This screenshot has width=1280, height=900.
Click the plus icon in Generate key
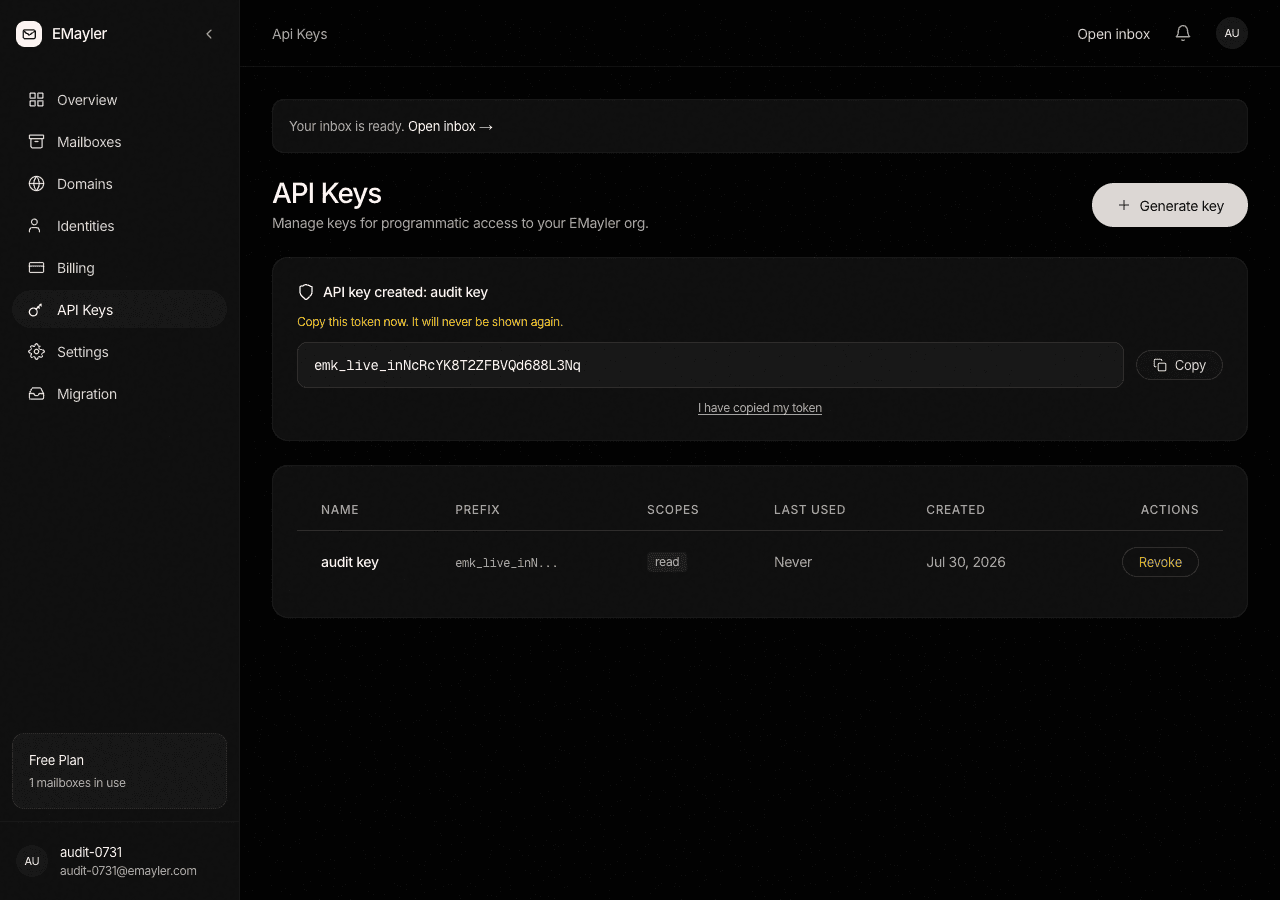pyautogui.click(x=1123, y=205)
